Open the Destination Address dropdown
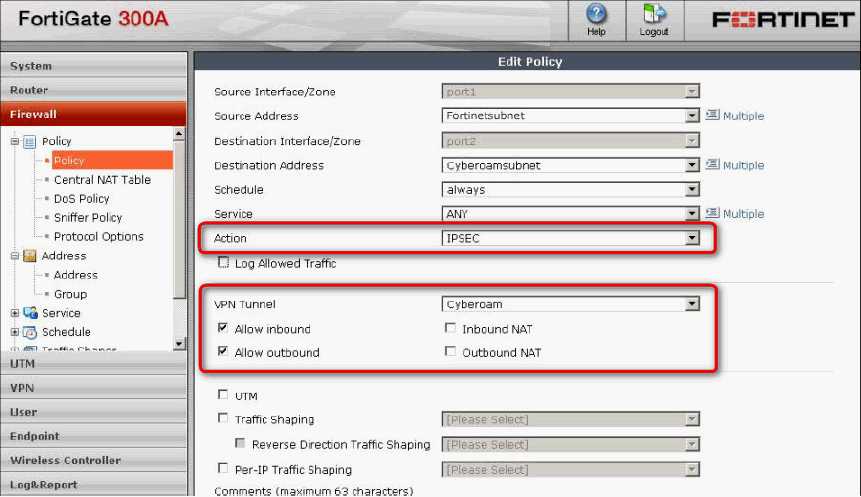Image resolution: width=861 pixels, height=497 pixels. pos(571,165)
